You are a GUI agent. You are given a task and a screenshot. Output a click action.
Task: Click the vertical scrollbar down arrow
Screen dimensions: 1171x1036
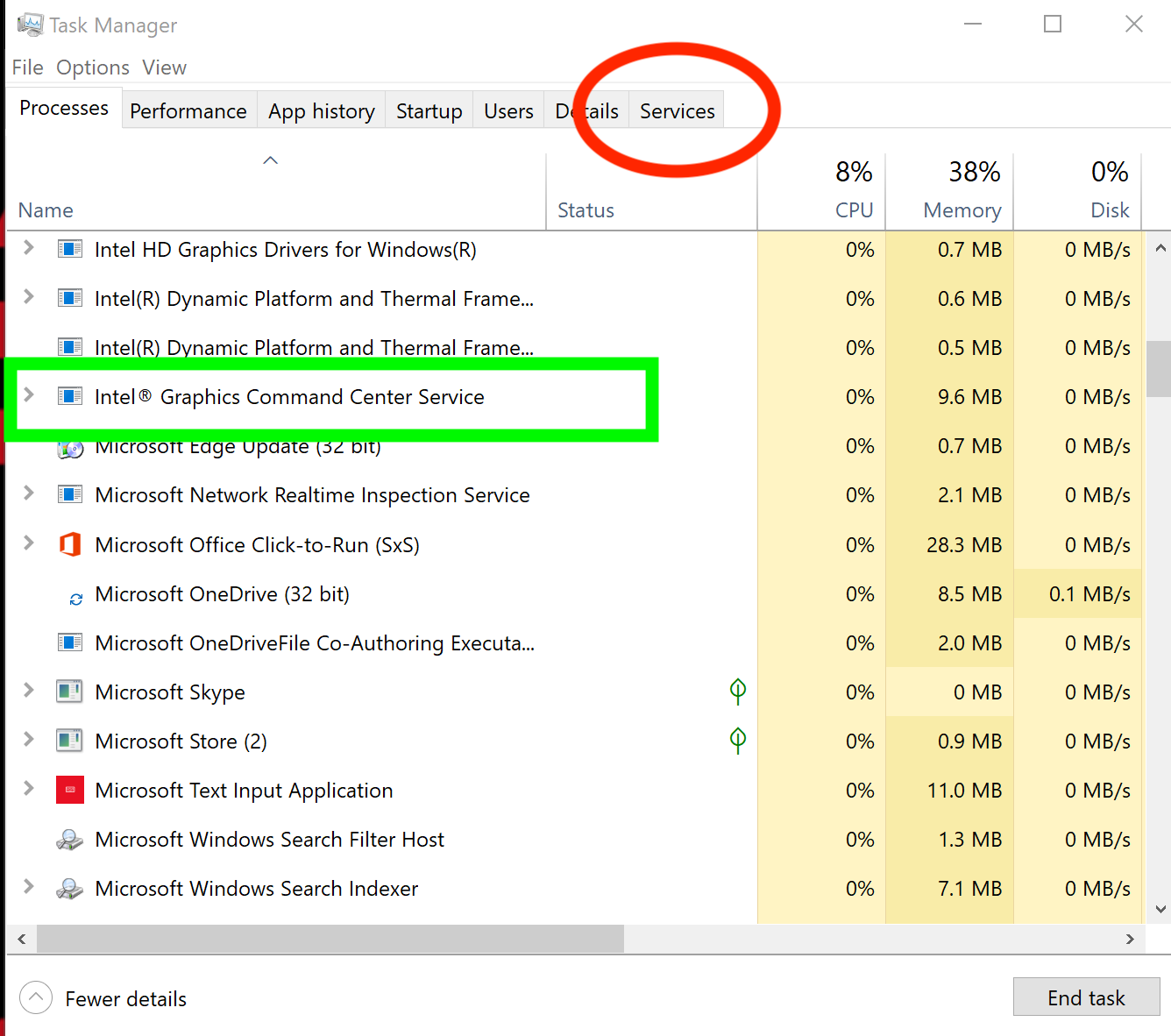(x=1160, y=909)
